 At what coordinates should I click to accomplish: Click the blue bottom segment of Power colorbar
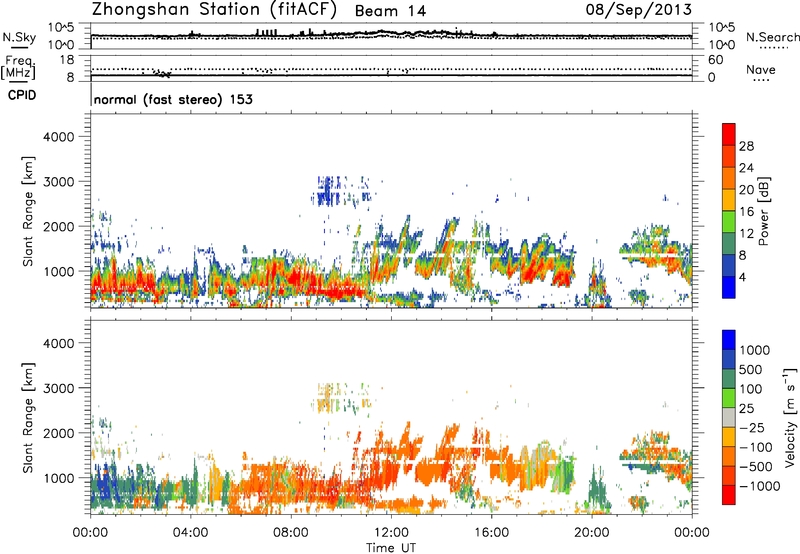tap(729, 287)
